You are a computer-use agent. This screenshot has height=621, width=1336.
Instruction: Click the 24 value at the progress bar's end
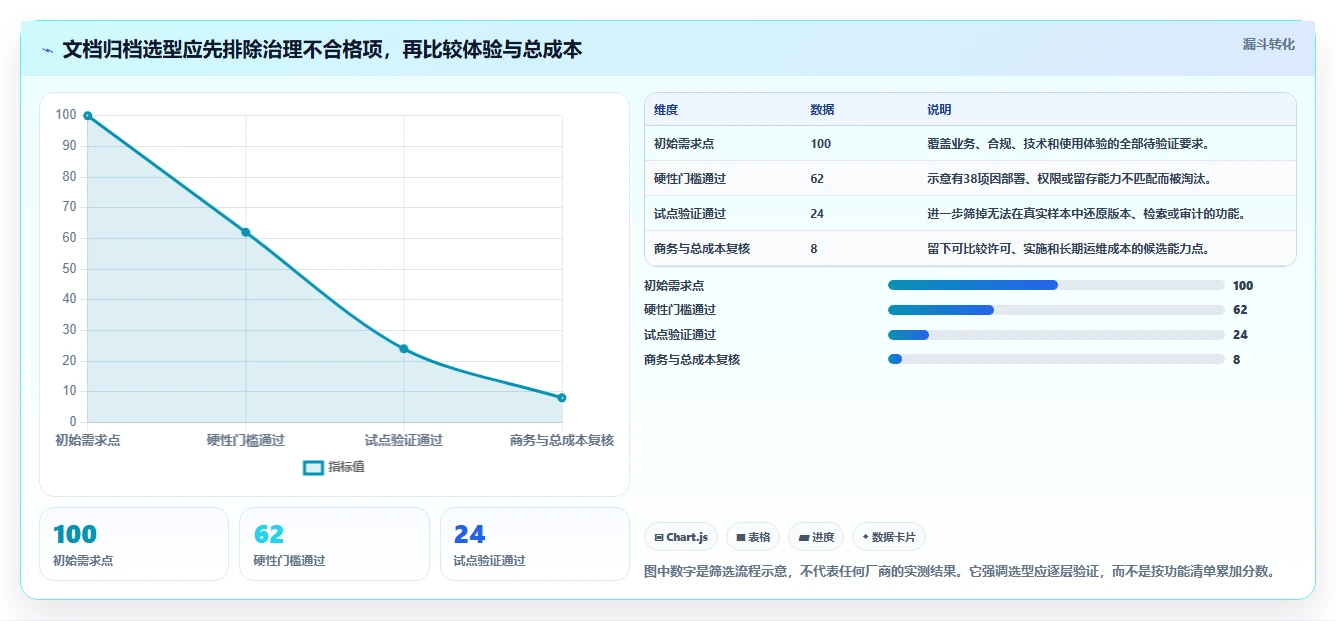pyautogui.click(x=1240, y=335)
